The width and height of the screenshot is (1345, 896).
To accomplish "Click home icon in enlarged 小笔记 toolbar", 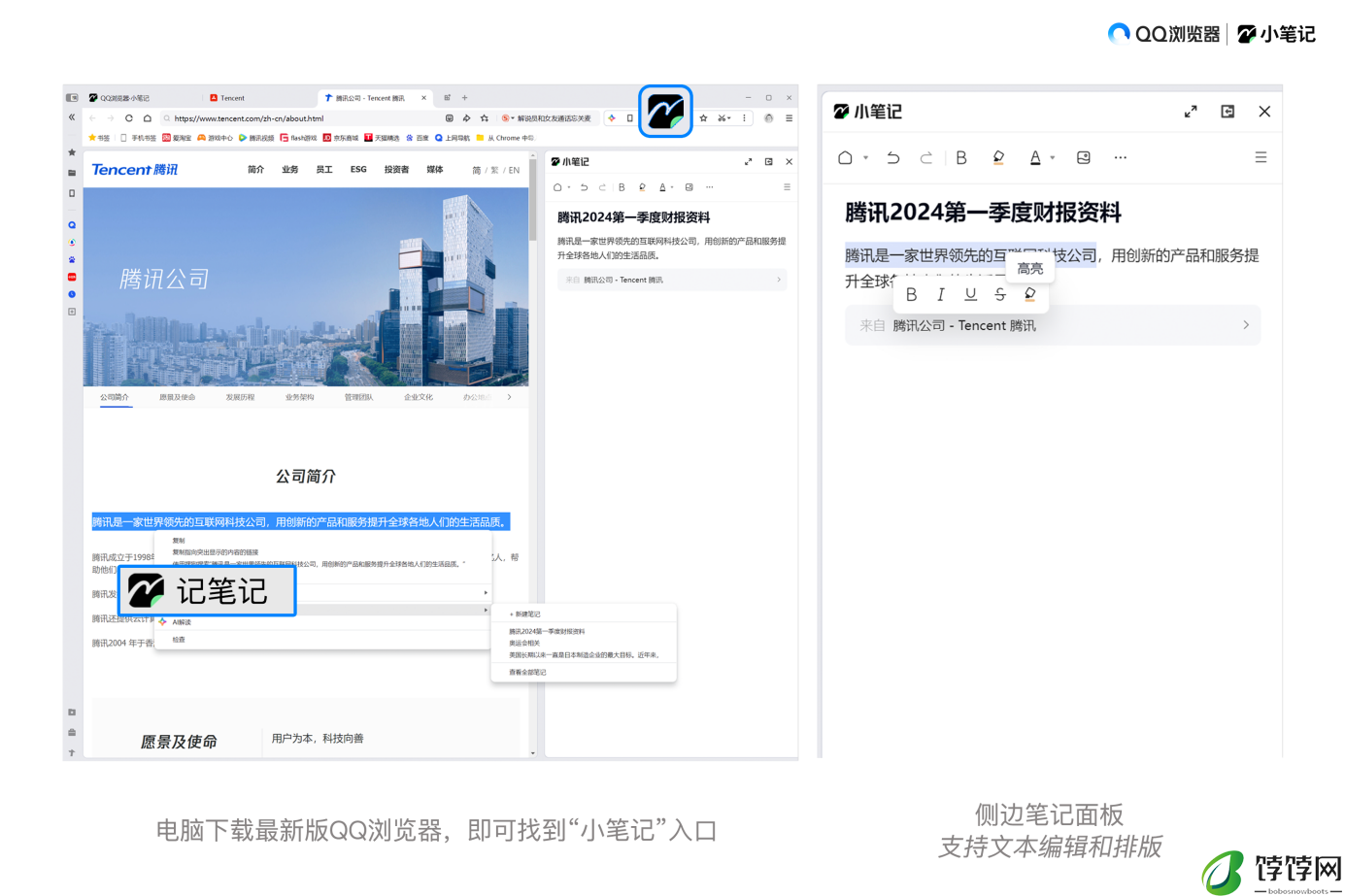I will tap(845, 157).
